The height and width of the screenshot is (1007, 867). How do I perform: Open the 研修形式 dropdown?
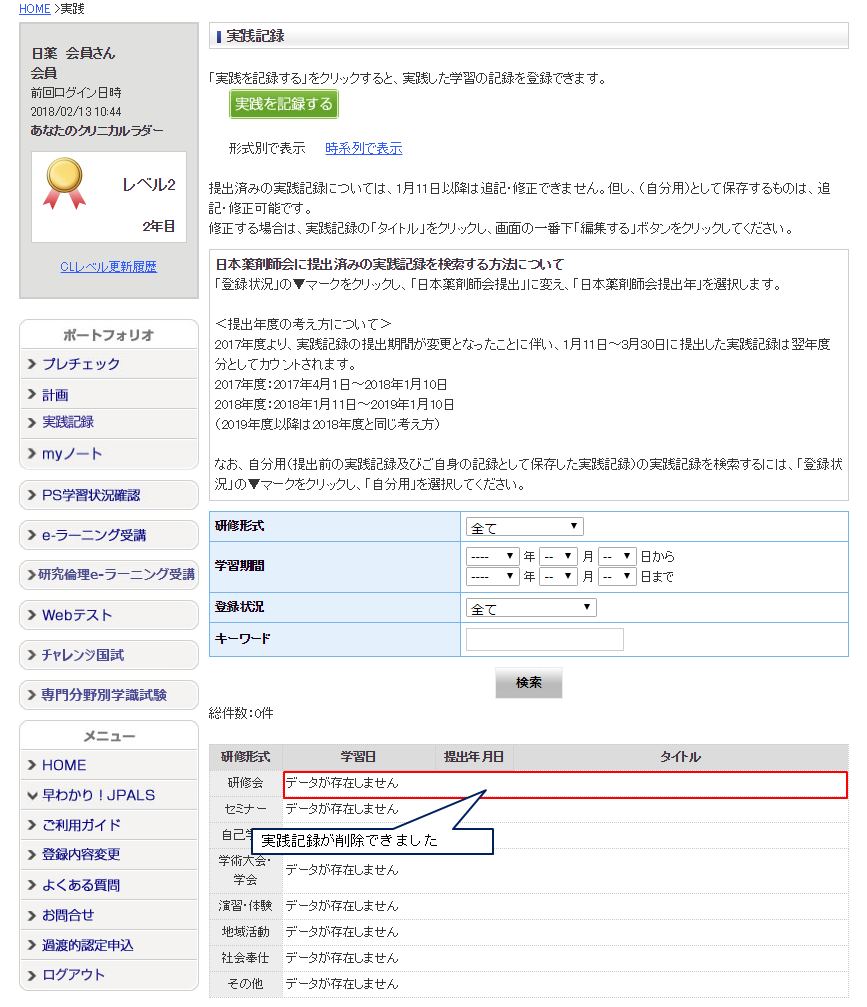[525, 527]
